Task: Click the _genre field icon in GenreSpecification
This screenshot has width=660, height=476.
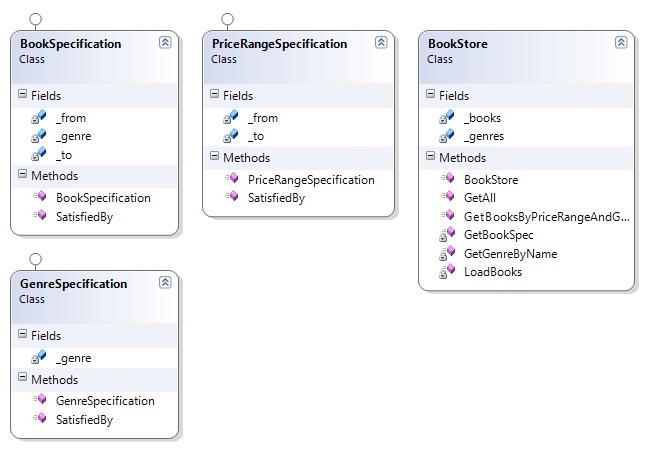Action: [x=39, y=357]
